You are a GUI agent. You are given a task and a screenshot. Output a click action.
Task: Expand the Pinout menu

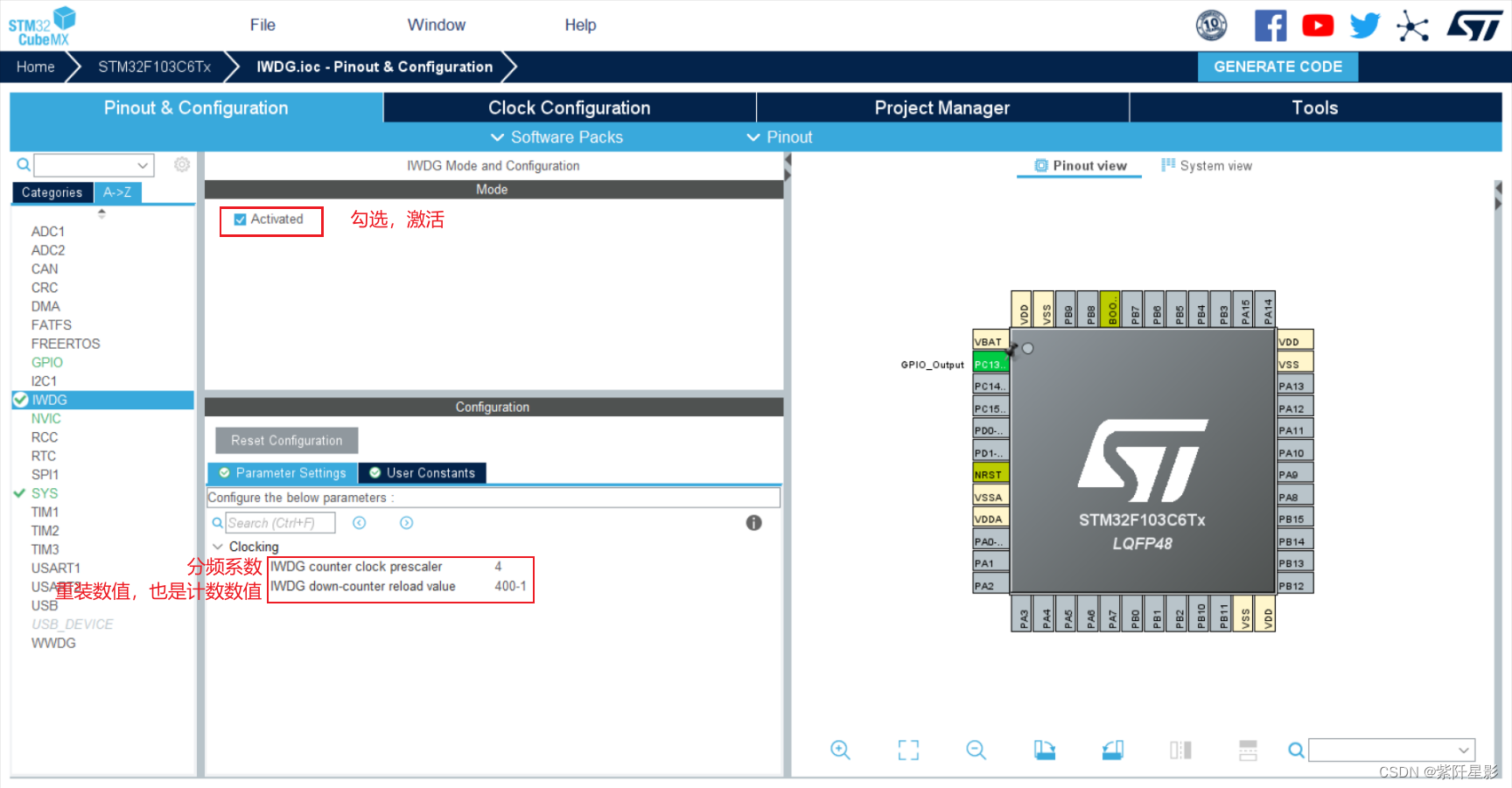pos(779,137)
